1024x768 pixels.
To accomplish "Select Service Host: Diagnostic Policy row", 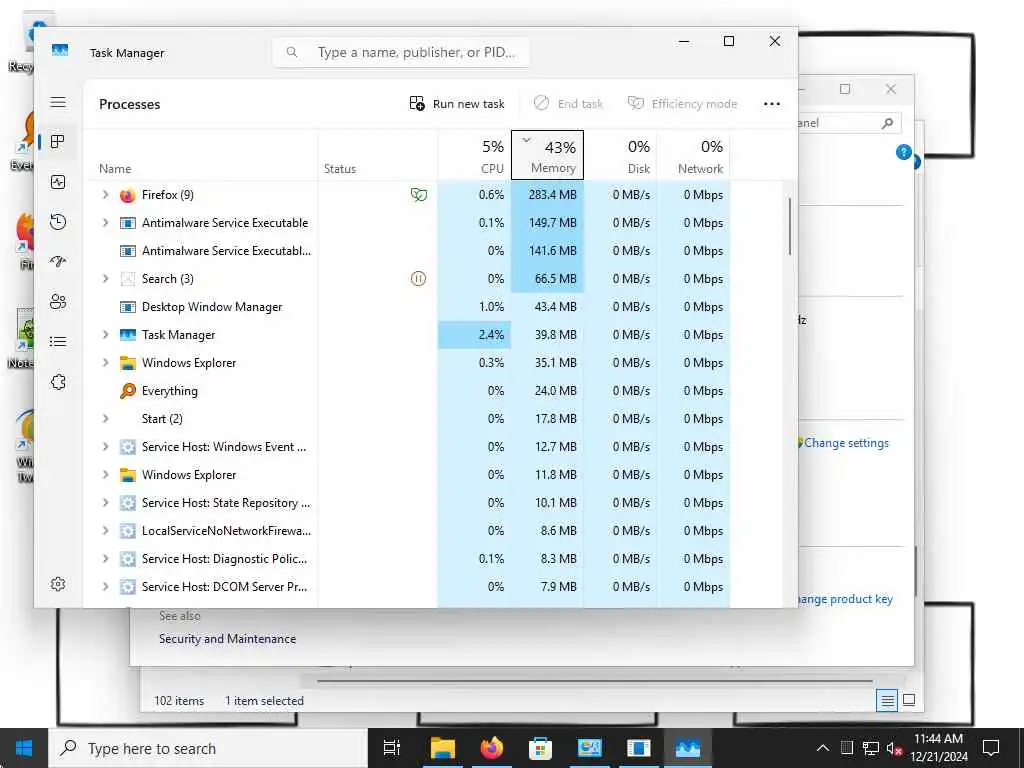I will click(407, 559).
